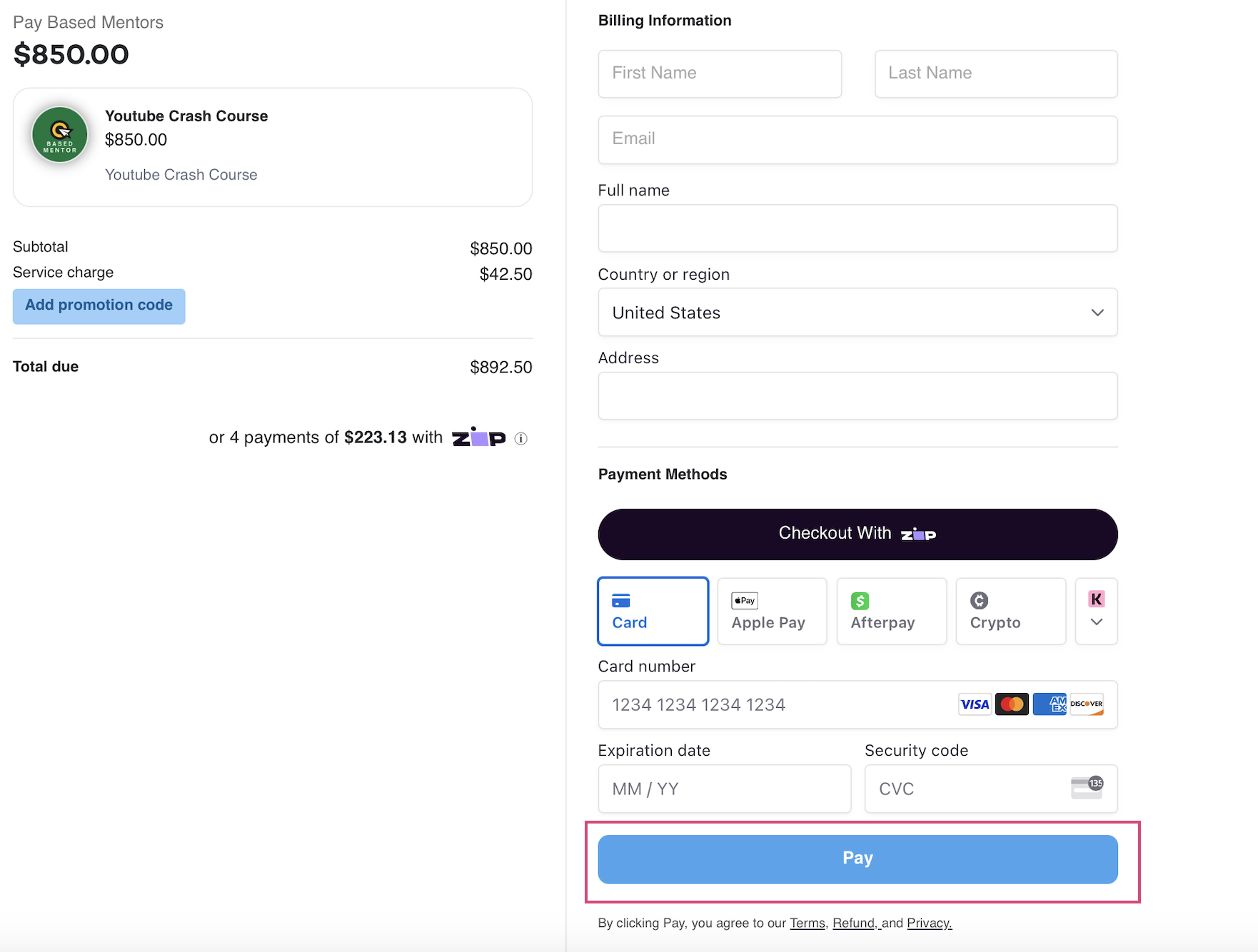Image resolution: width=1258 pixels, height=952 pixels.
Task: Click the Discover card icon
Action: pos(1087,704)
